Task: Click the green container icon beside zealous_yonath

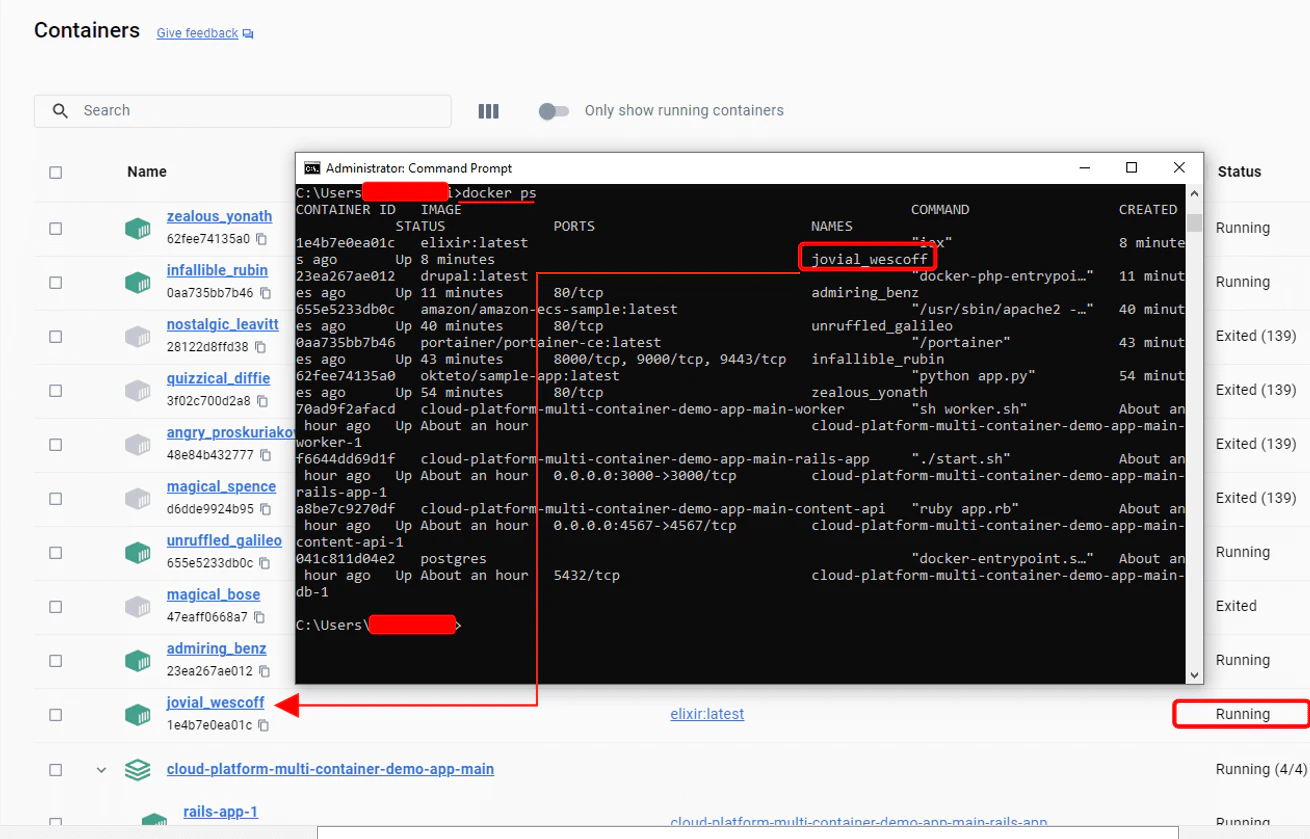Action: click(x=137, y=227)
